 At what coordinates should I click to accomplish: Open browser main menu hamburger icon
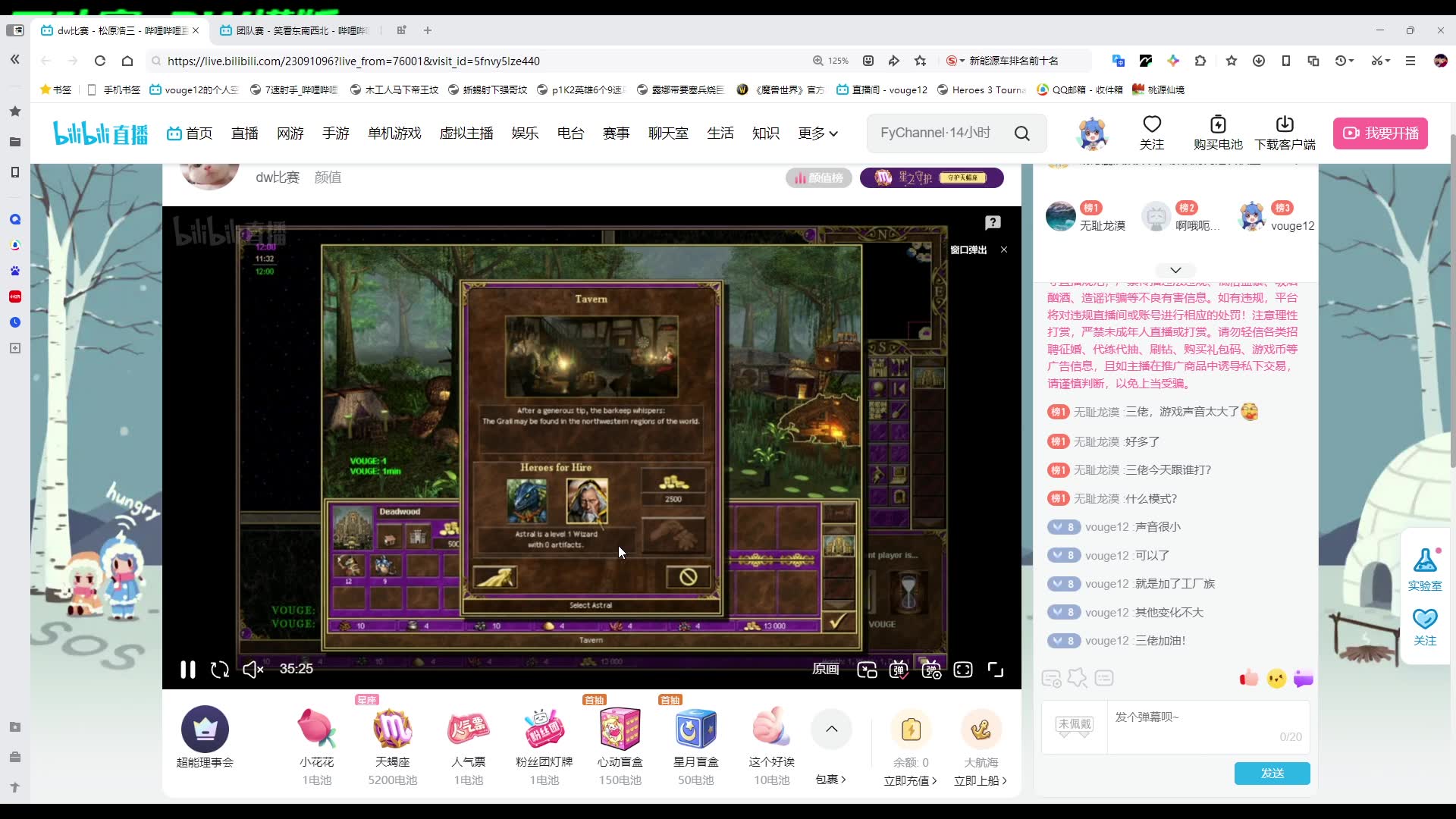[x=1410, y=61]
